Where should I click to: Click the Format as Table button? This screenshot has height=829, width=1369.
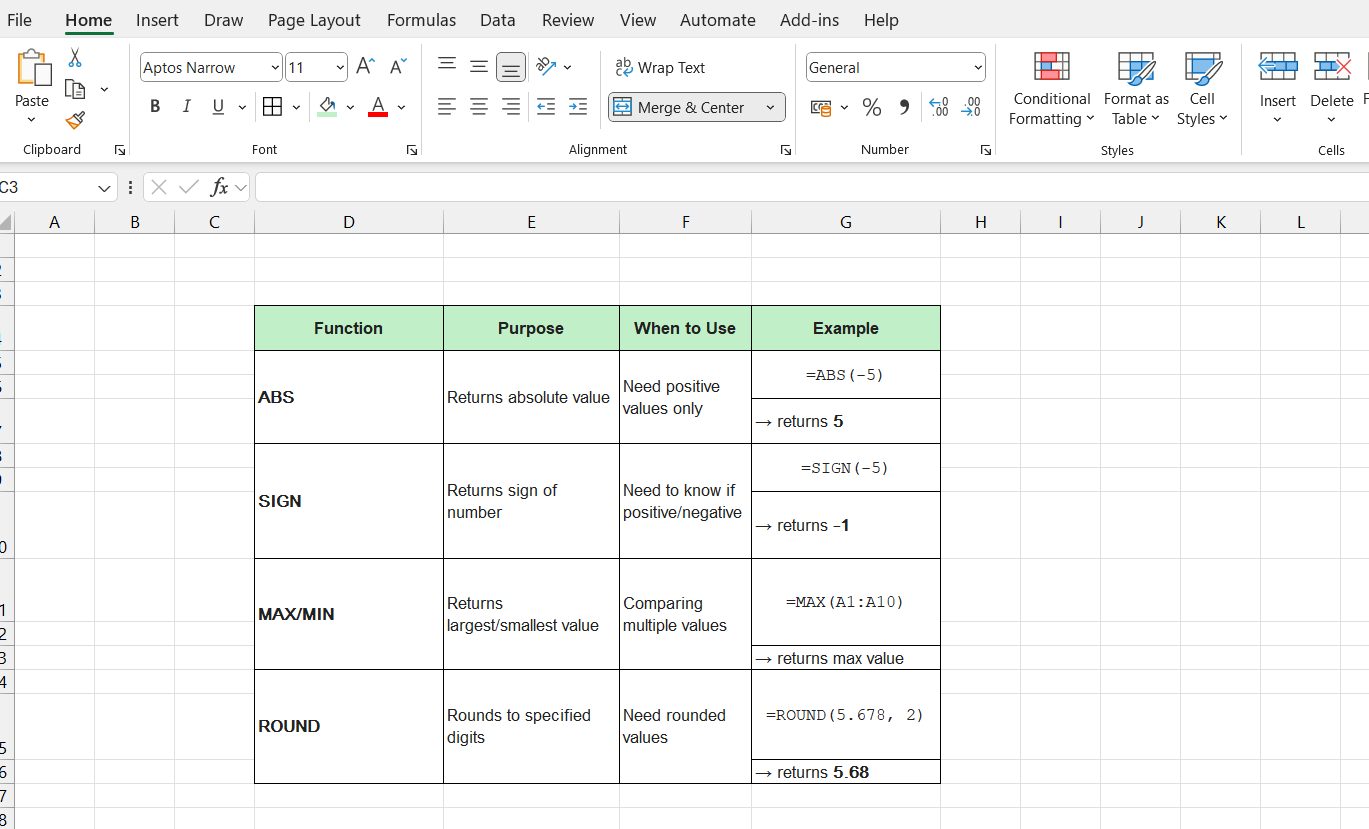pos(1136,89)
